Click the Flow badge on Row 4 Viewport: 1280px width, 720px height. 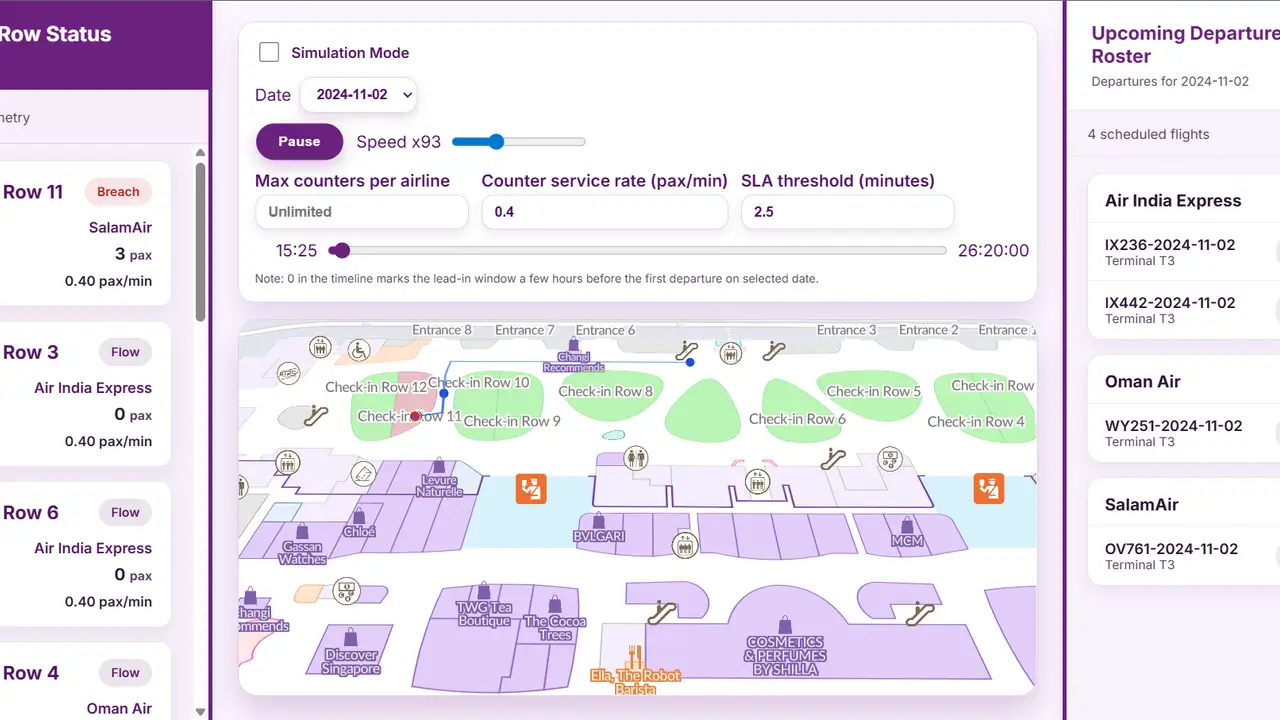coord(125,672)
